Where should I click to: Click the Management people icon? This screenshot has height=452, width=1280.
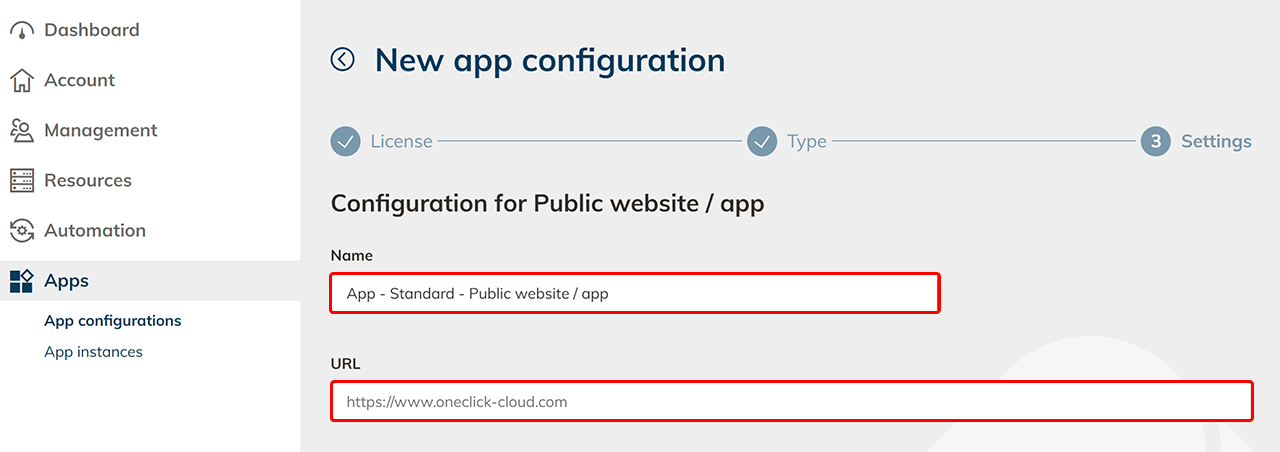click(22, 131)
